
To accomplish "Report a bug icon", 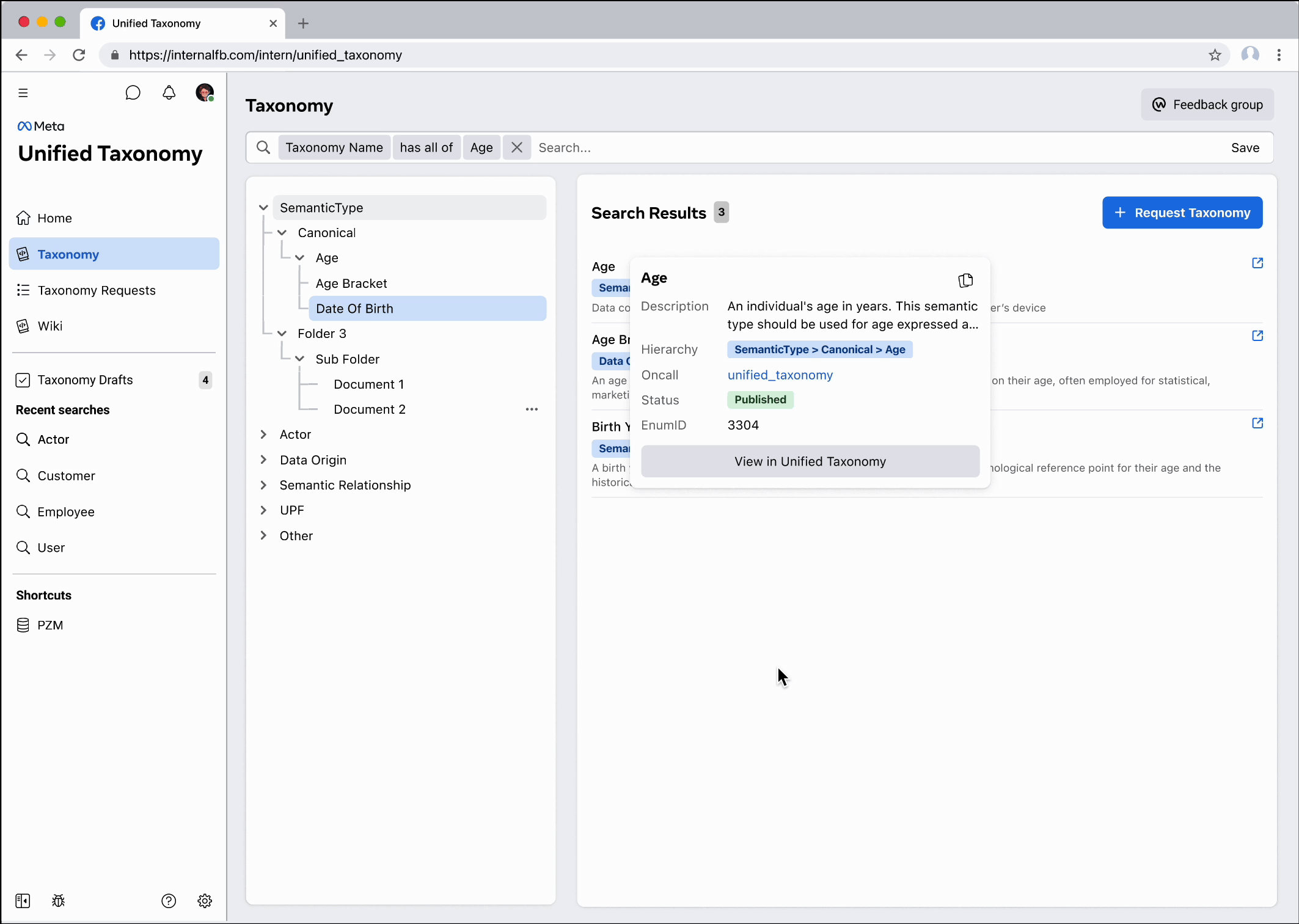I will [59, 901].
